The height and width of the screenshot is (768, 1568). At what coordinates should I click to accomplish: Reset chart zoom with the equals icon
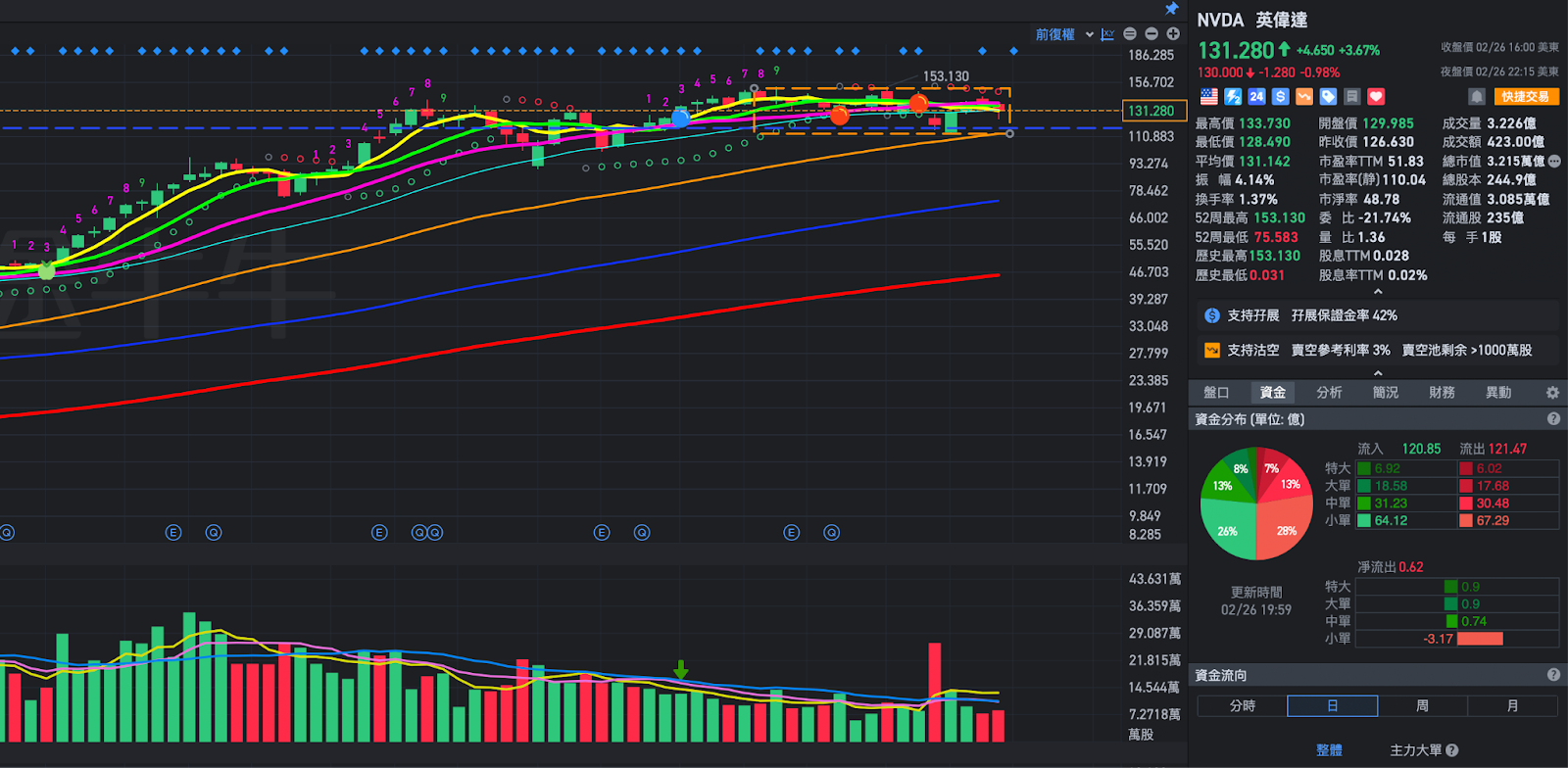point(1130,34)
